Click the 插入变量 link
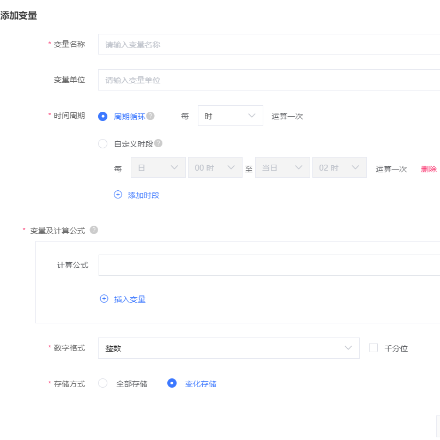Viewport: 440px width, 440px height. coord(130,299)
